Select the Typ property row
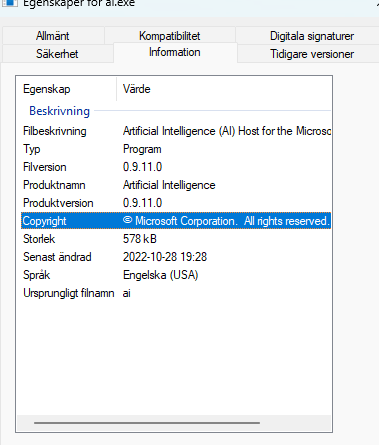The width and height of the screenshot is (379, 445). tap(176, 149)
